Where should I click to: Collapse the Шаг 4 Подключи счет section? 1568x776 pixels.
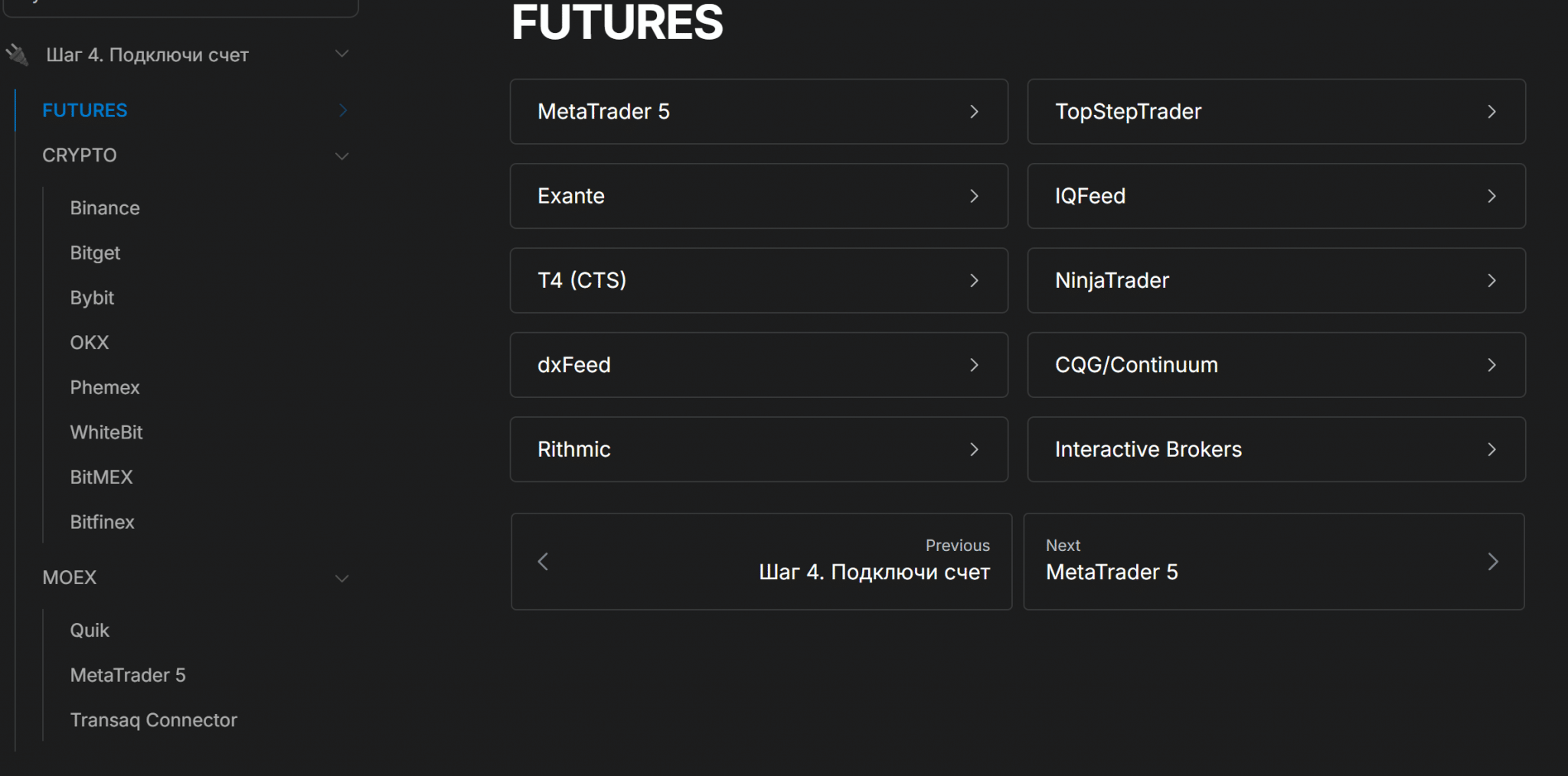click(342, 54)
